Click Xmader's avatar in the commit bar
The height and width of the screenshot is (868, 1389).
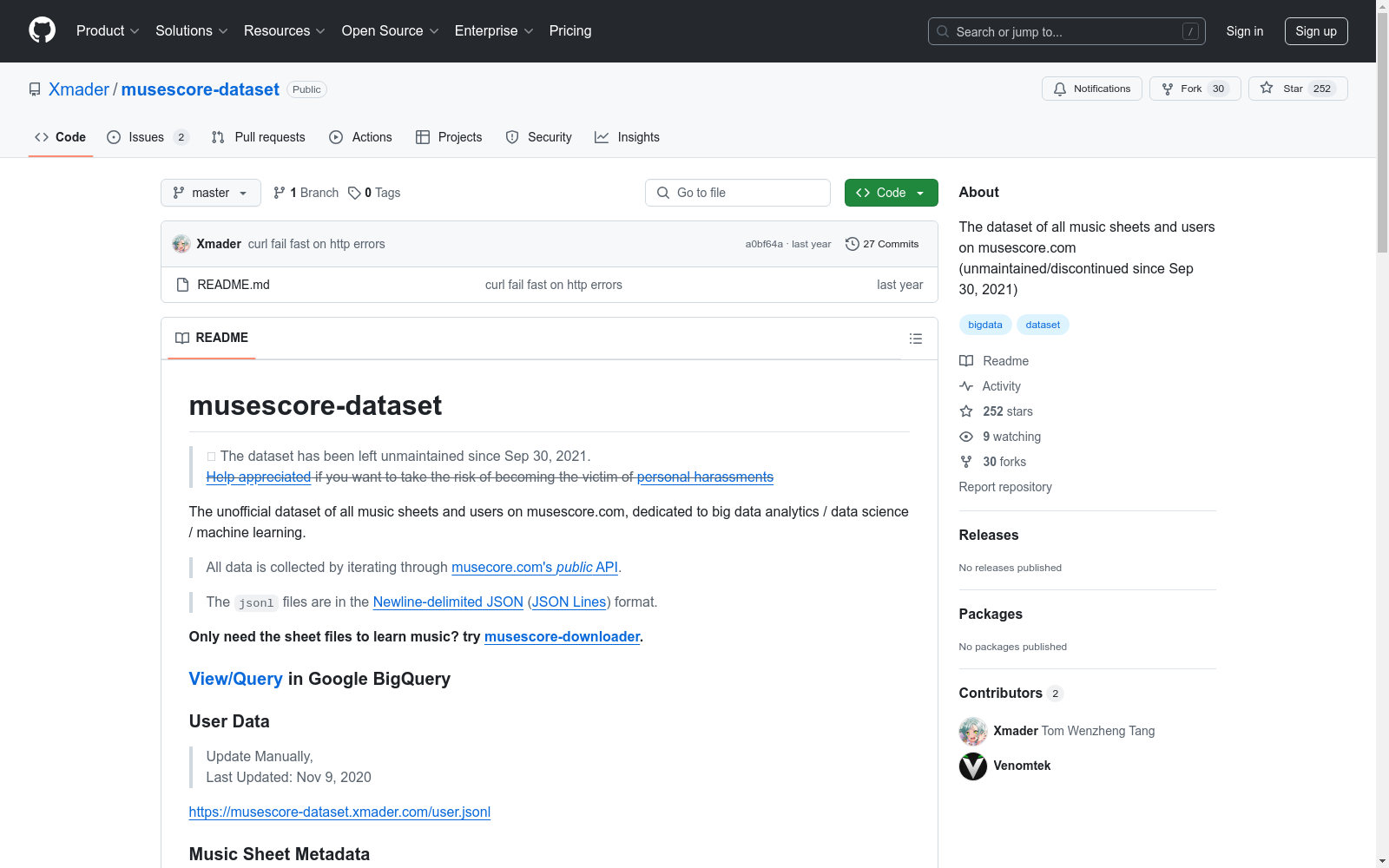pos(181,244)
